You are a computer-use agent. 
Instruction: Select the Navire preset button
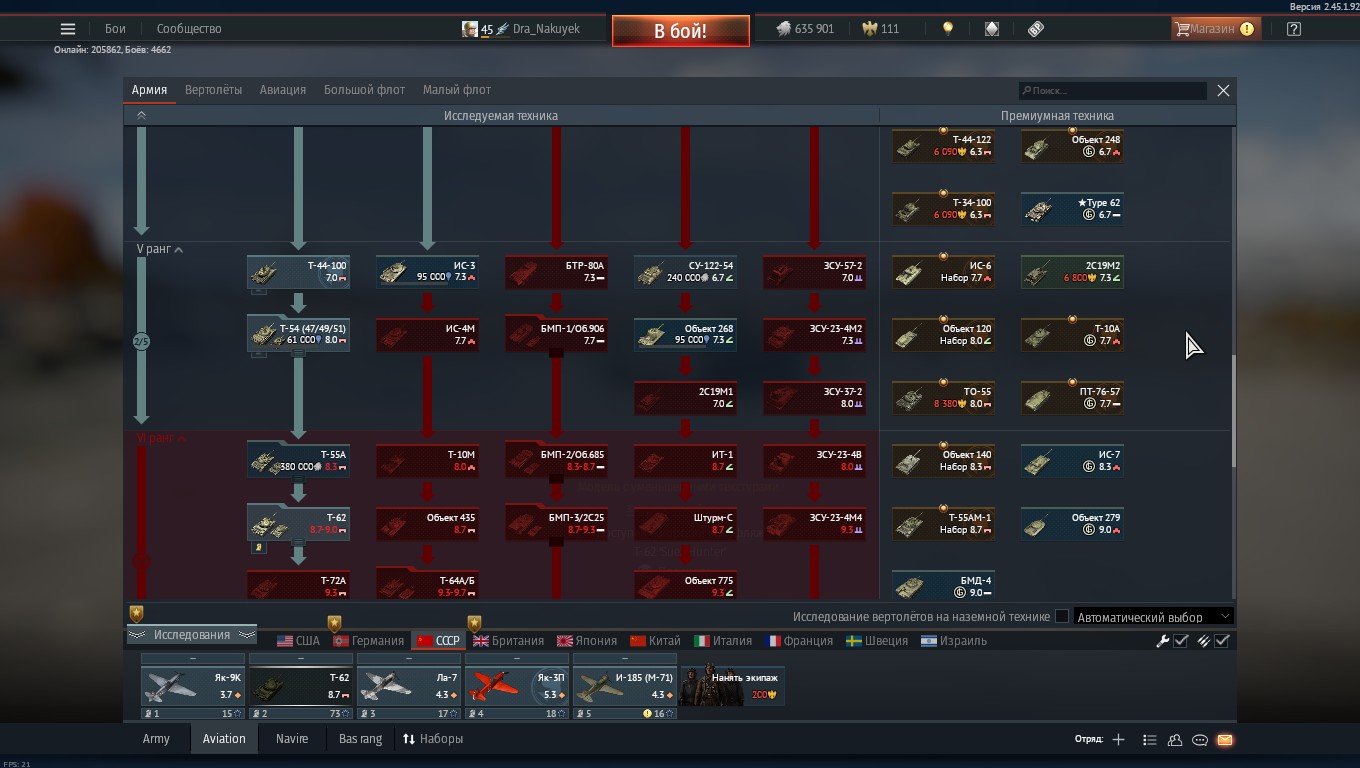point(292,739)
